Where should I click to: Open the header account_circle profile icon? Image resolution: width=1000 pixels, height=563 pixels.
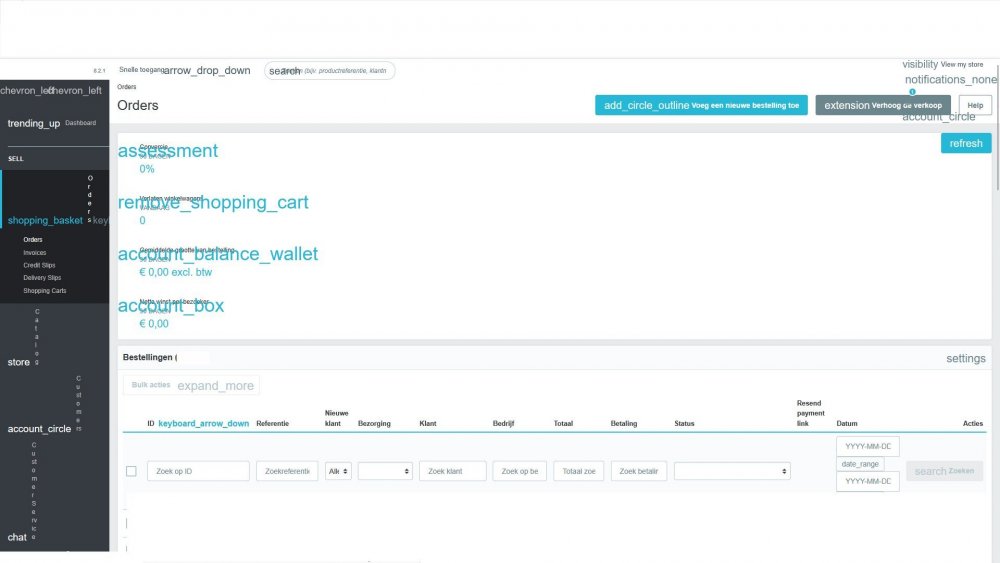pyautogui.click(x=938, y=117)
